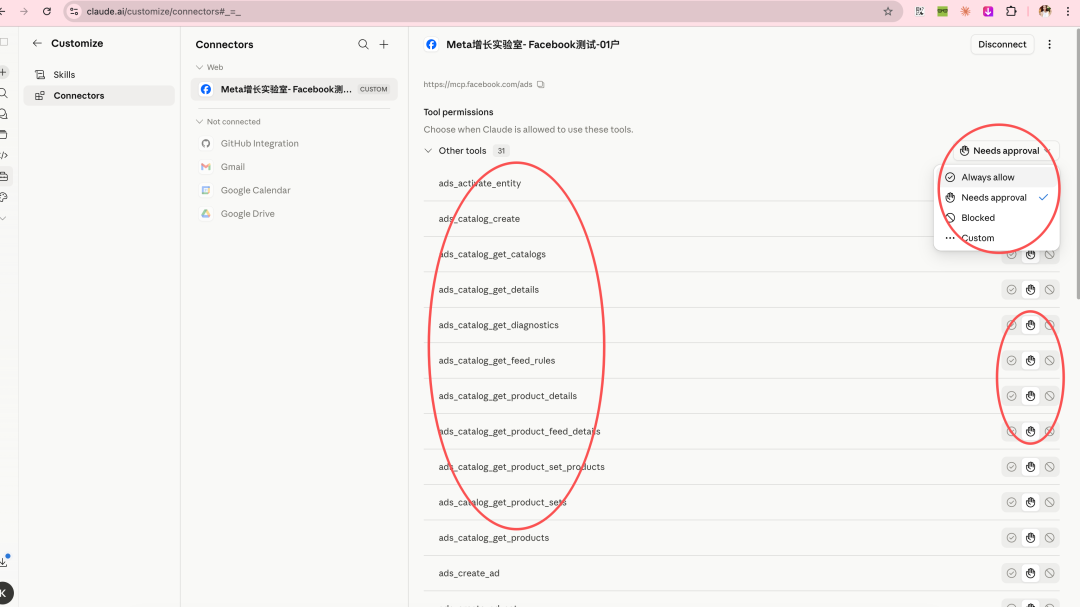
Task: Set ads_catalog_get_products to needs approval
Action: (1030, 537)
